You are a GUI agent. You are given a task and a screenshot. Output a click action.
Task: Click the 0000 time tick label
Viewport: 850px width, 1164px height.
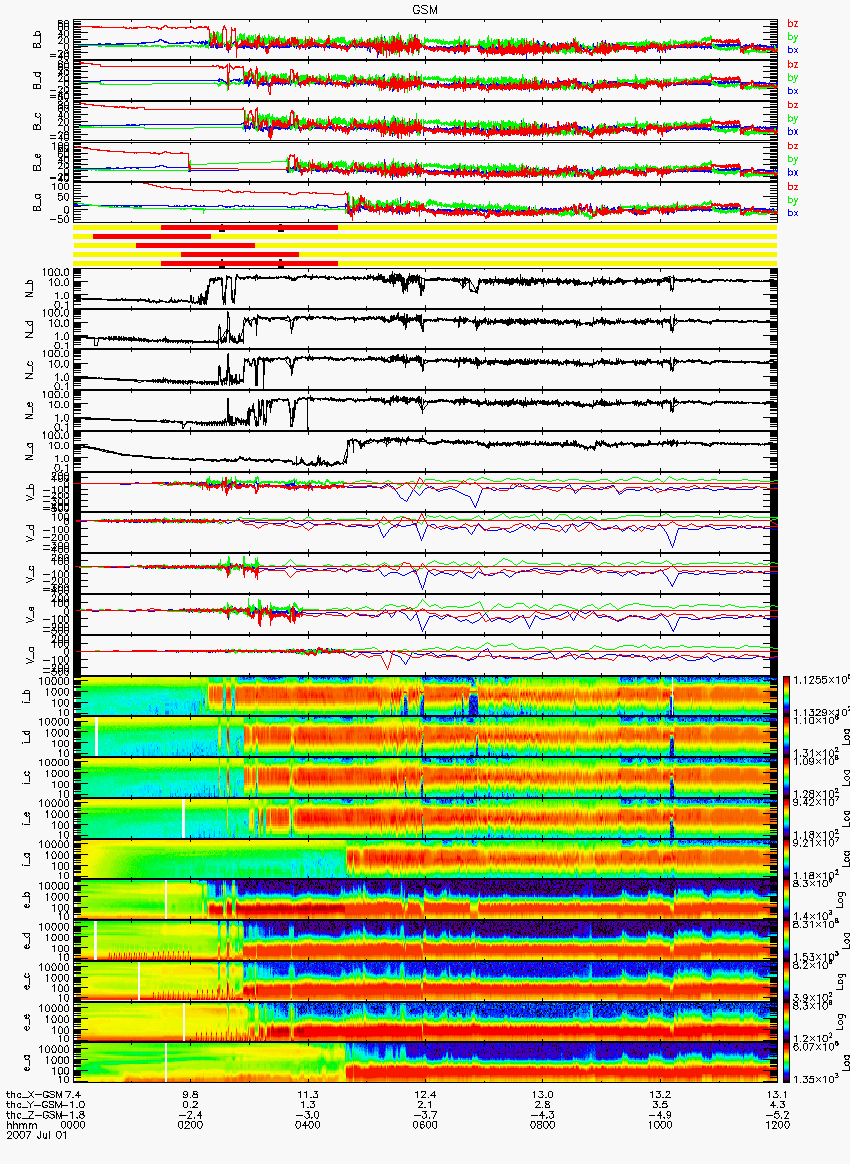73,1125
